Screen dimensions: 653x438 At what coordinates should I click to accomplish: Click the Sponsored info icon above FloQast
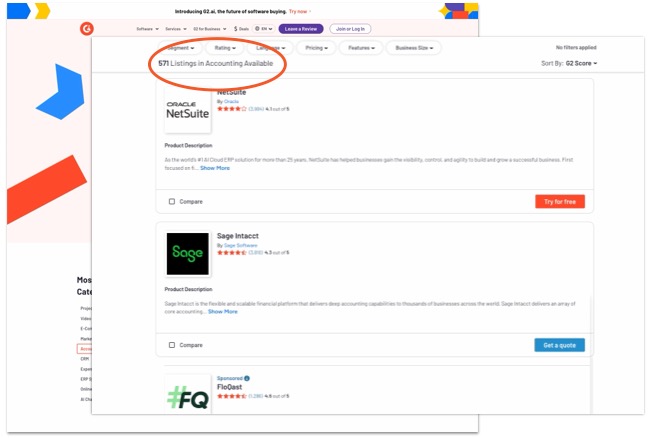pos(247,378)
